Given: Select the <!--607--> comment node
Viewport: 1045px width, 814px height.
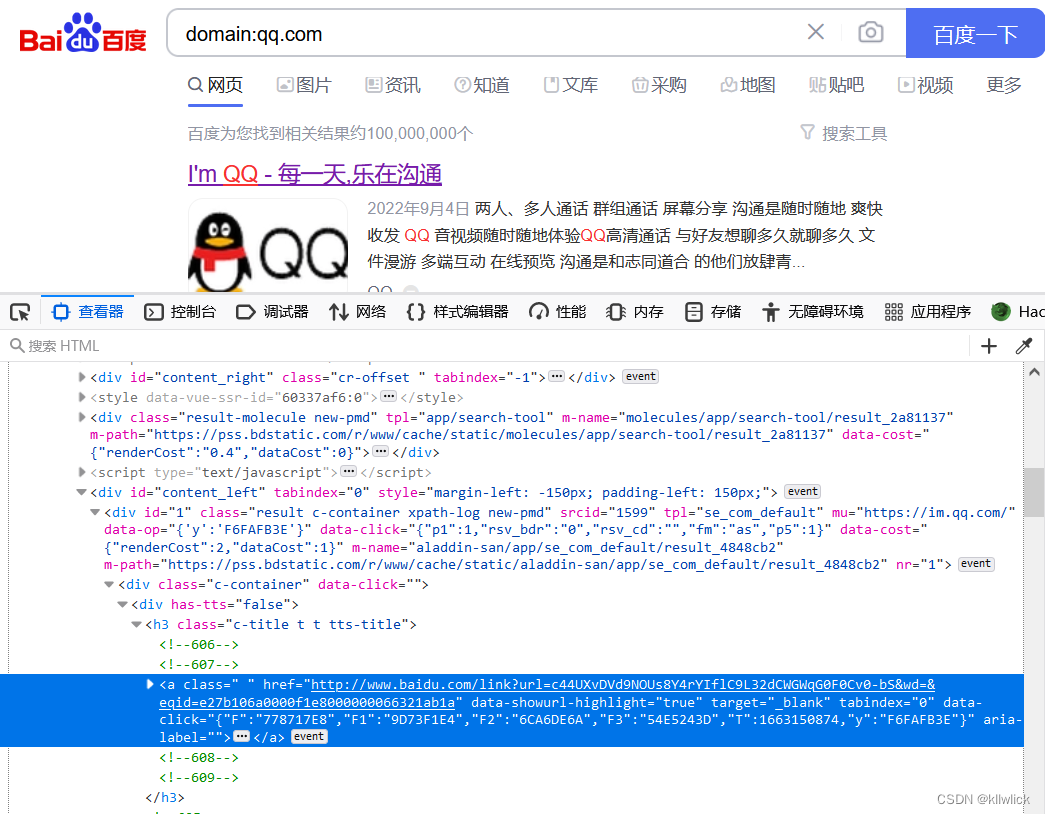Looking at the screenshot, I should point(199,665).
